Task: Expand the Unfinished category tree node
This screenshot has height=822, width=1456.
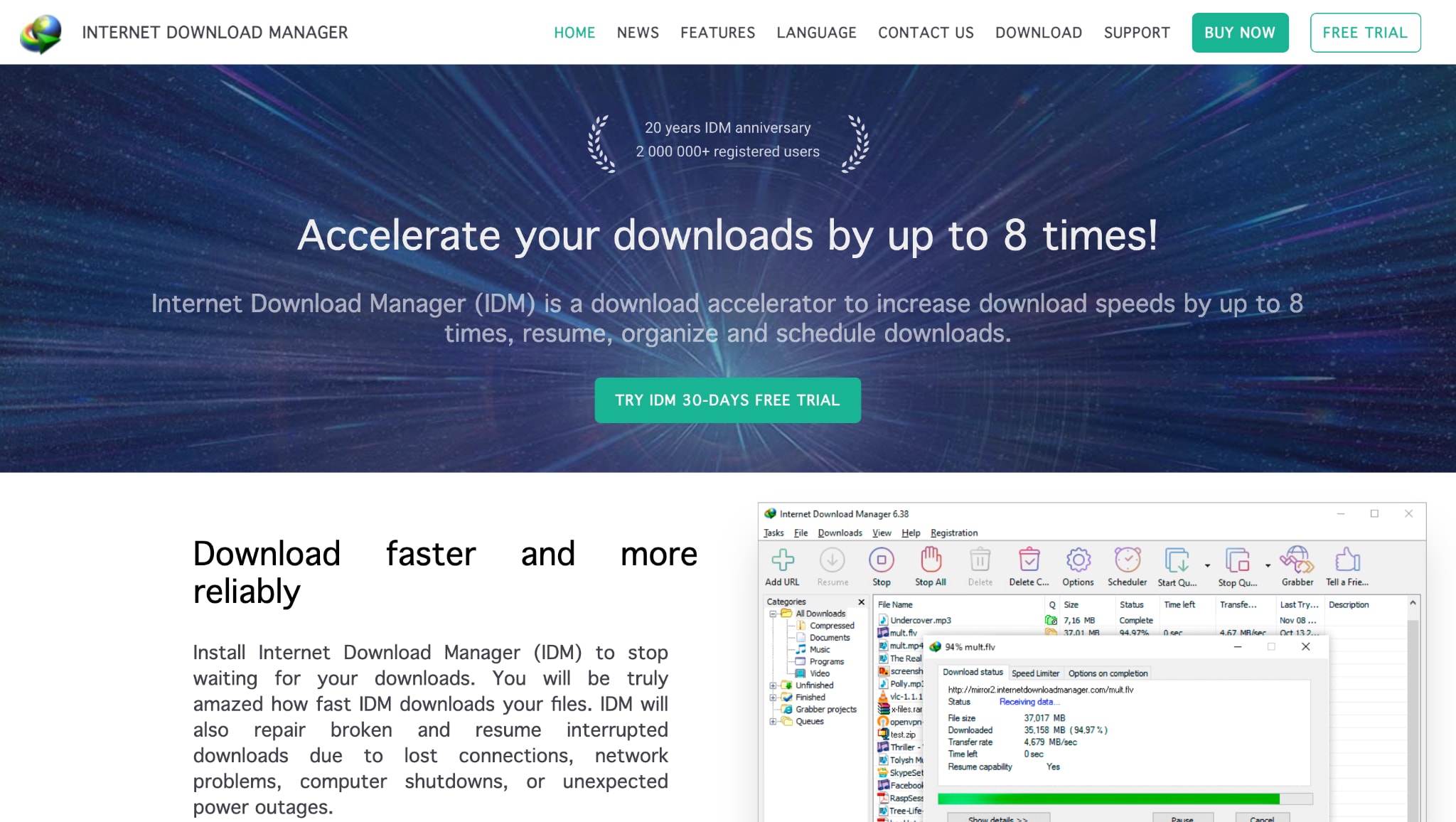Action: [x=773, y=685]
